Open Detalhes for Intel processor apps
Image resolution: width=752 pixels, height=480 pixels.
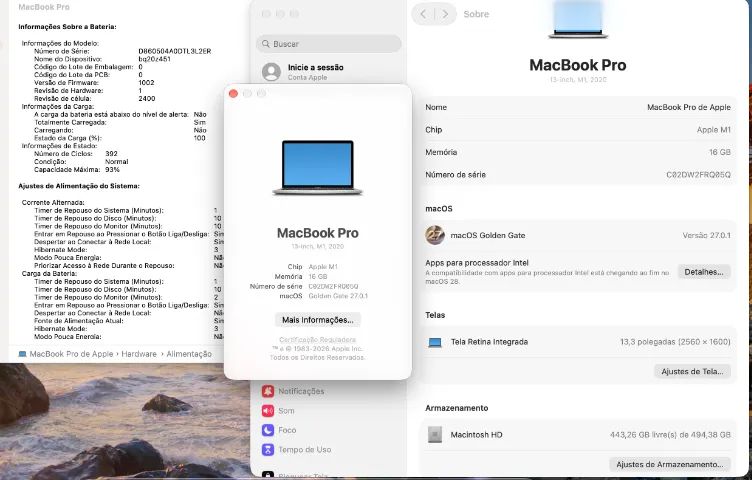pyautogui.click(x=704, y=272)
